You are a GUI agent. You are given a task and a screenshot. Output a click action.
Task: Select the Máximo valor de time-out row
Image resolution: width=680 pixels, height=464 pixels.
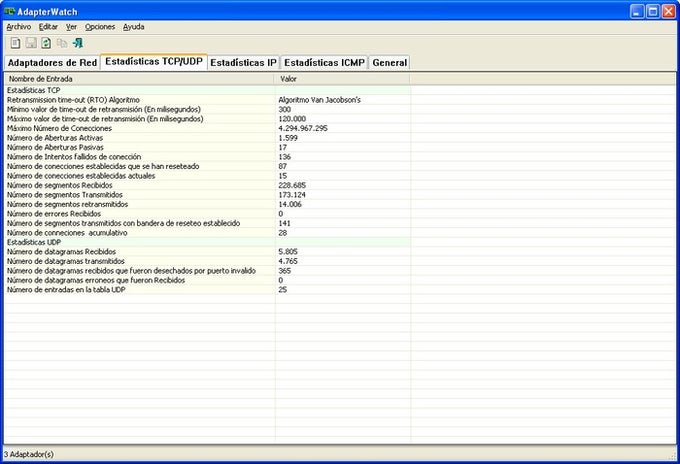tap(207, 119)
